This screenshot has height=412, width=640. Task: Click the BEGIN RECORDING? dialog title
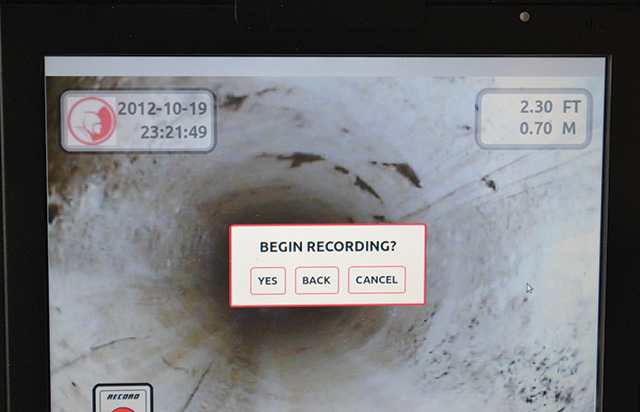[x=327, y=246]
